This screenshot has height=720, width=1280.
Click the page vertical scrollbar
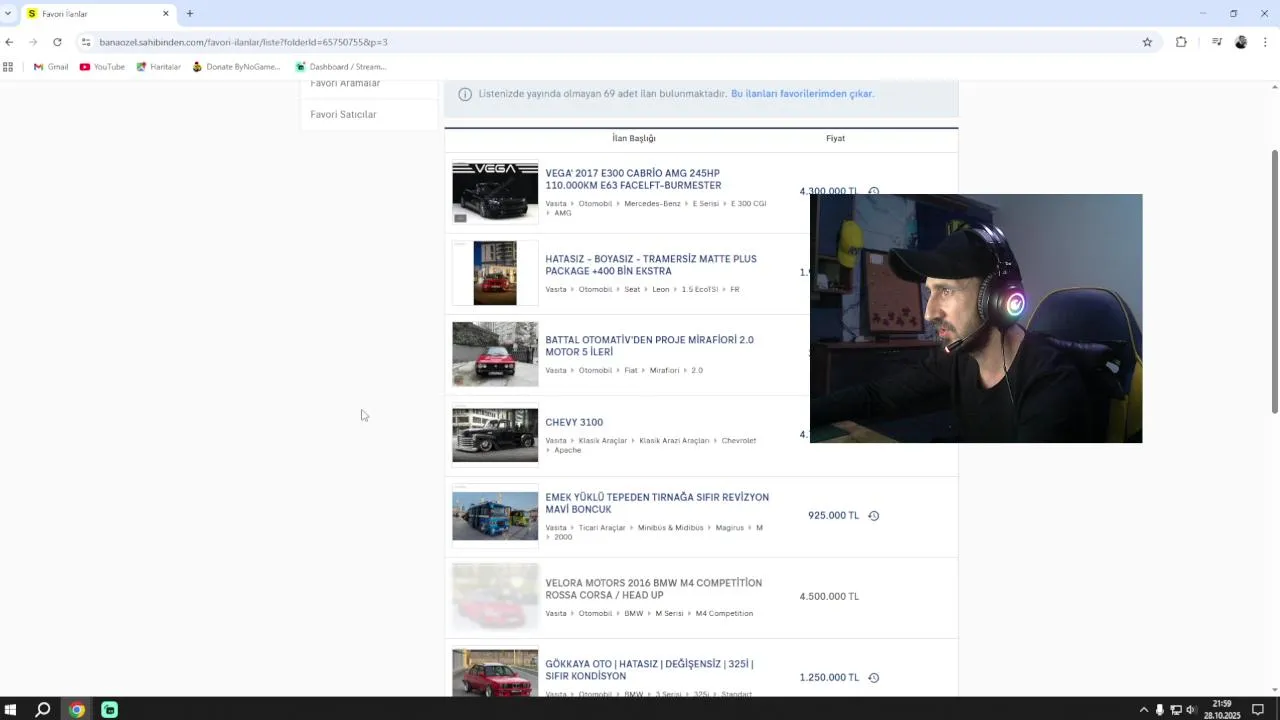(x=1274, y=280)
